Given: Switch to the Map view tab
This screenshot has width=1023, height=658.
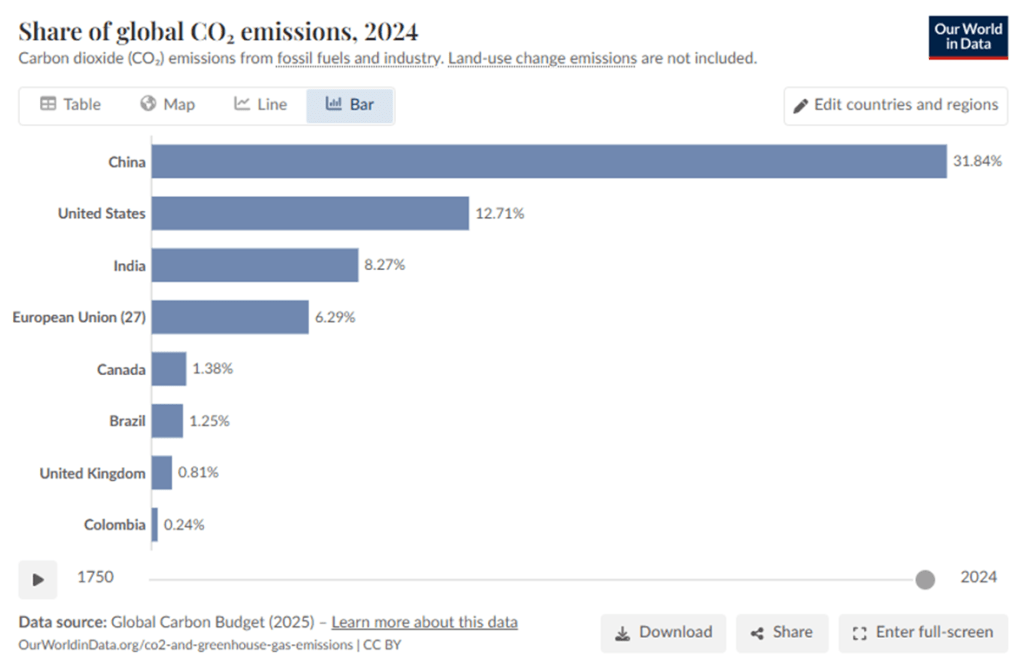Looking at the screenshot, I should coord(167,105).
